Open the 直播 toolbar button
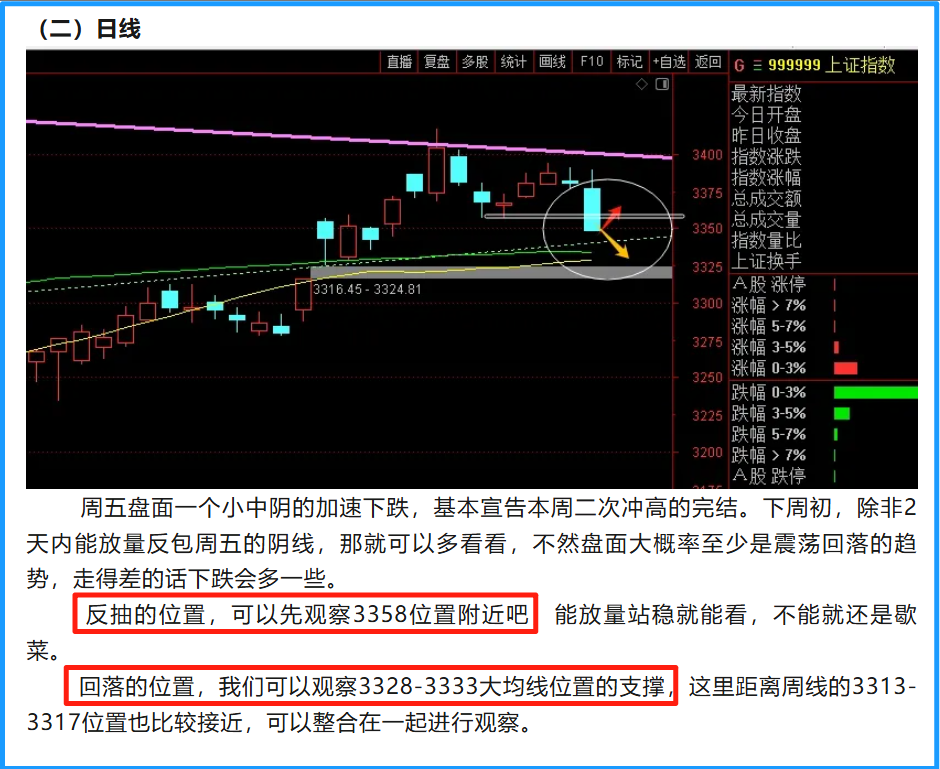Screen dimensions: 940x769 [399, 62]
